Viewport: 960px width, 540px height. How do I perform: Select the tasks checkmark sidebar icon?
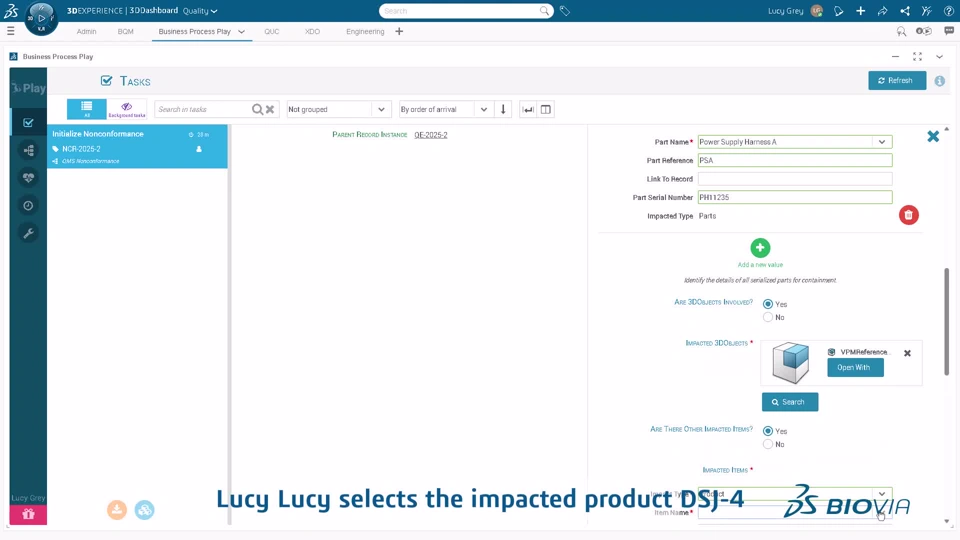point(28,122)
